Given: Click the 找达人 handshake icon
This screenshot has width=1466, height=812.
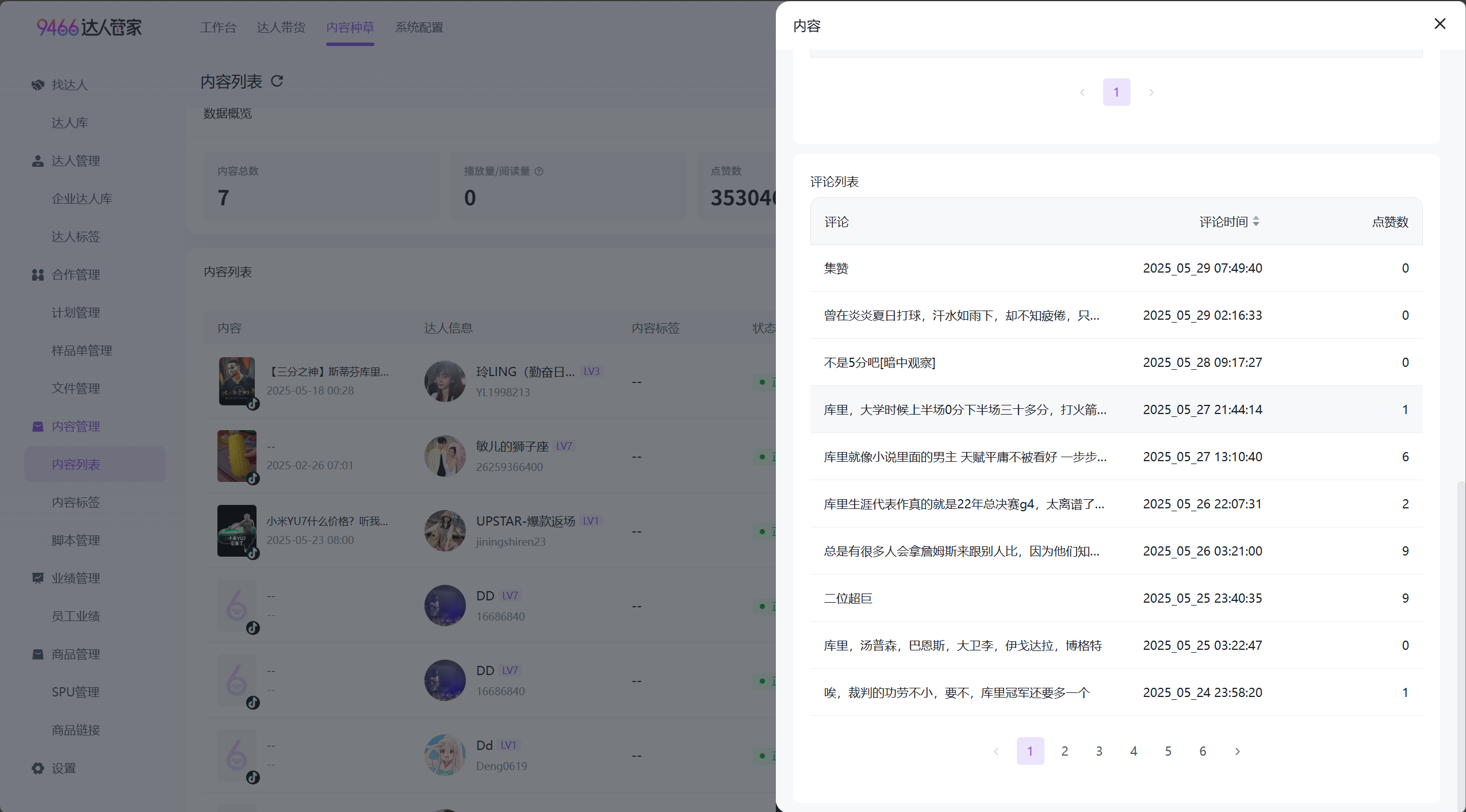Looking at the screenshot, I should [38, 85].
